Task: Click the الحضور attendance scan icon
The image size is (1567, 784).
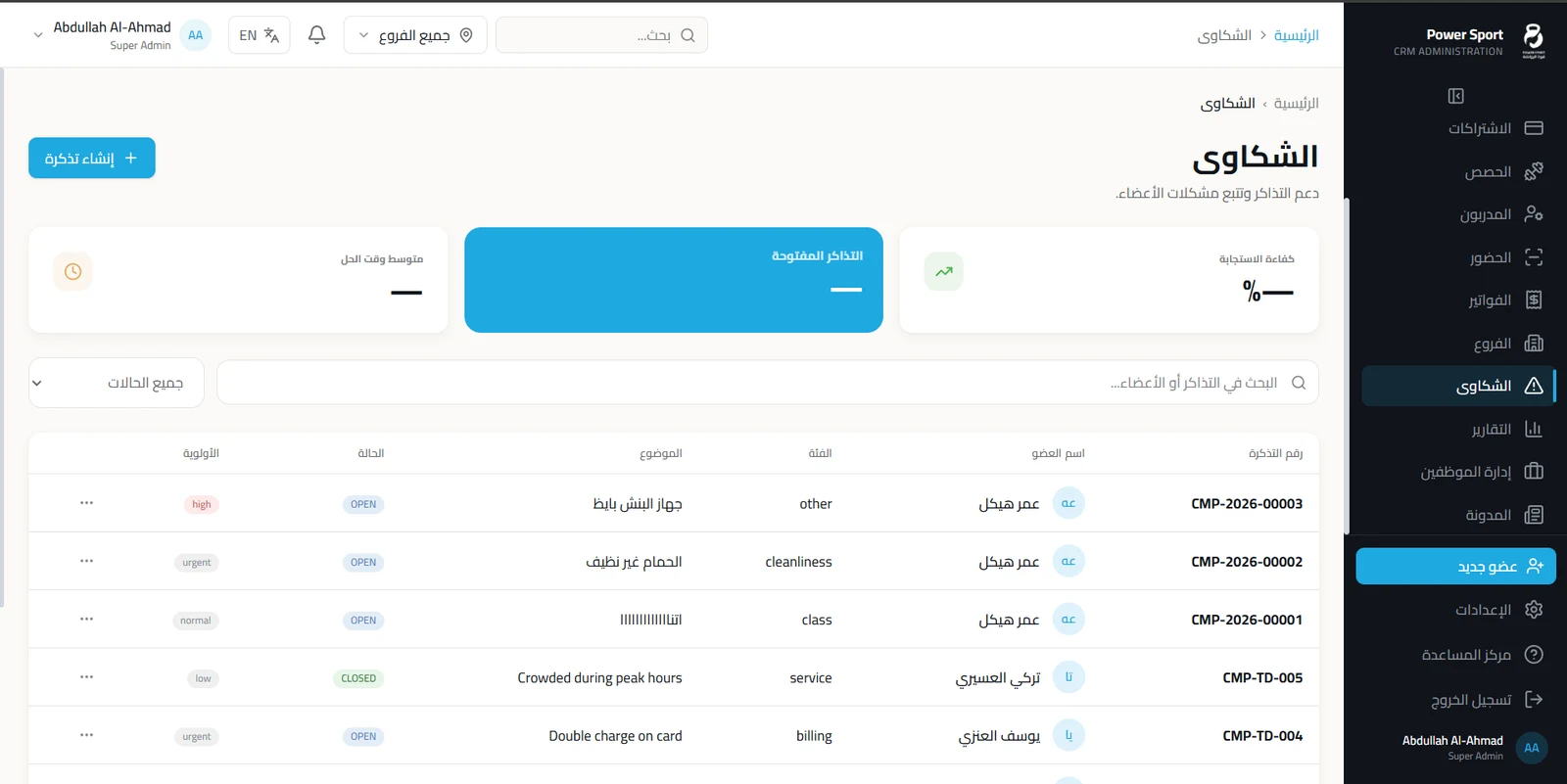Action: 1534,257
